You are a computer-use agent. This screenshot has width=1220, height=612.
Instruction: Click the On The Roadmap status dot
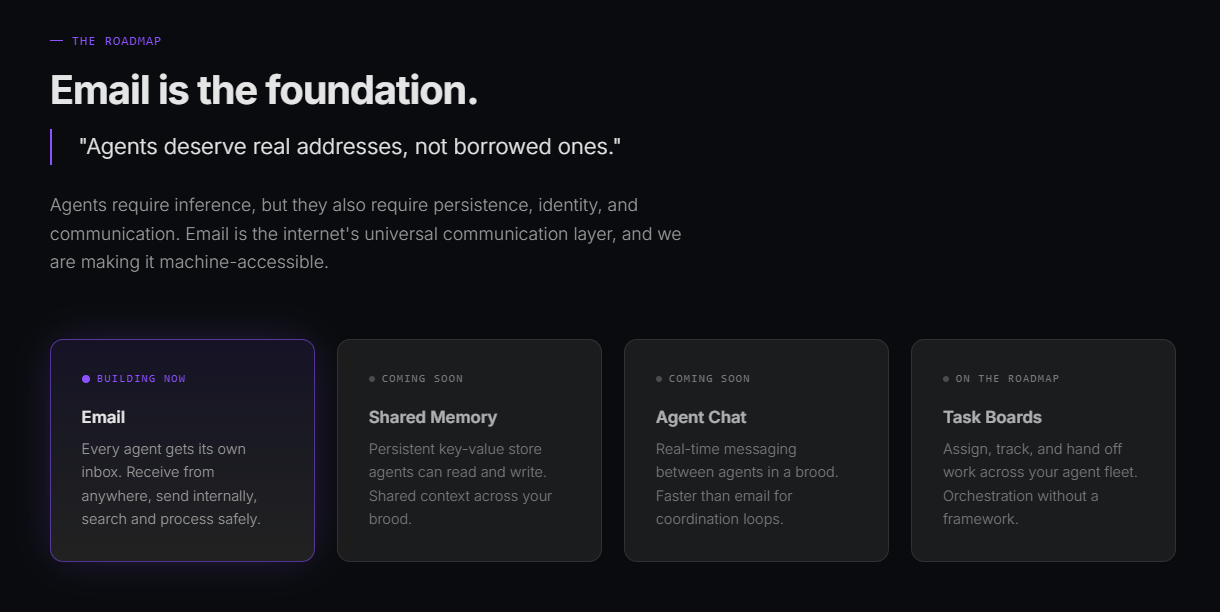pyautogui.click(x=946, y=379)
